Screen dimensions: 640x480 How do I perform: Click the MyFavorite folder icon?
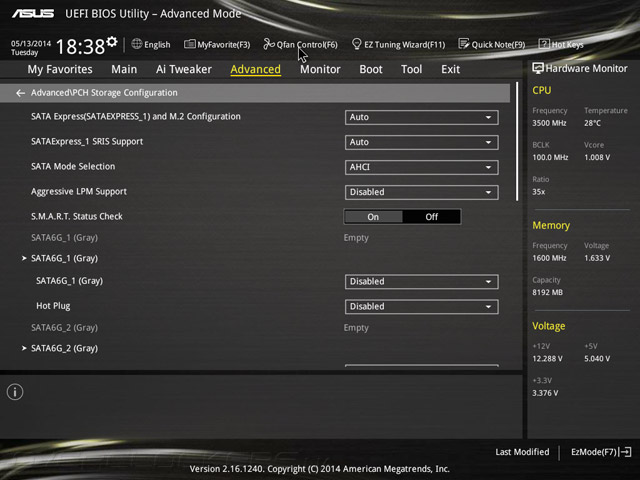click(x=190, y=44)
